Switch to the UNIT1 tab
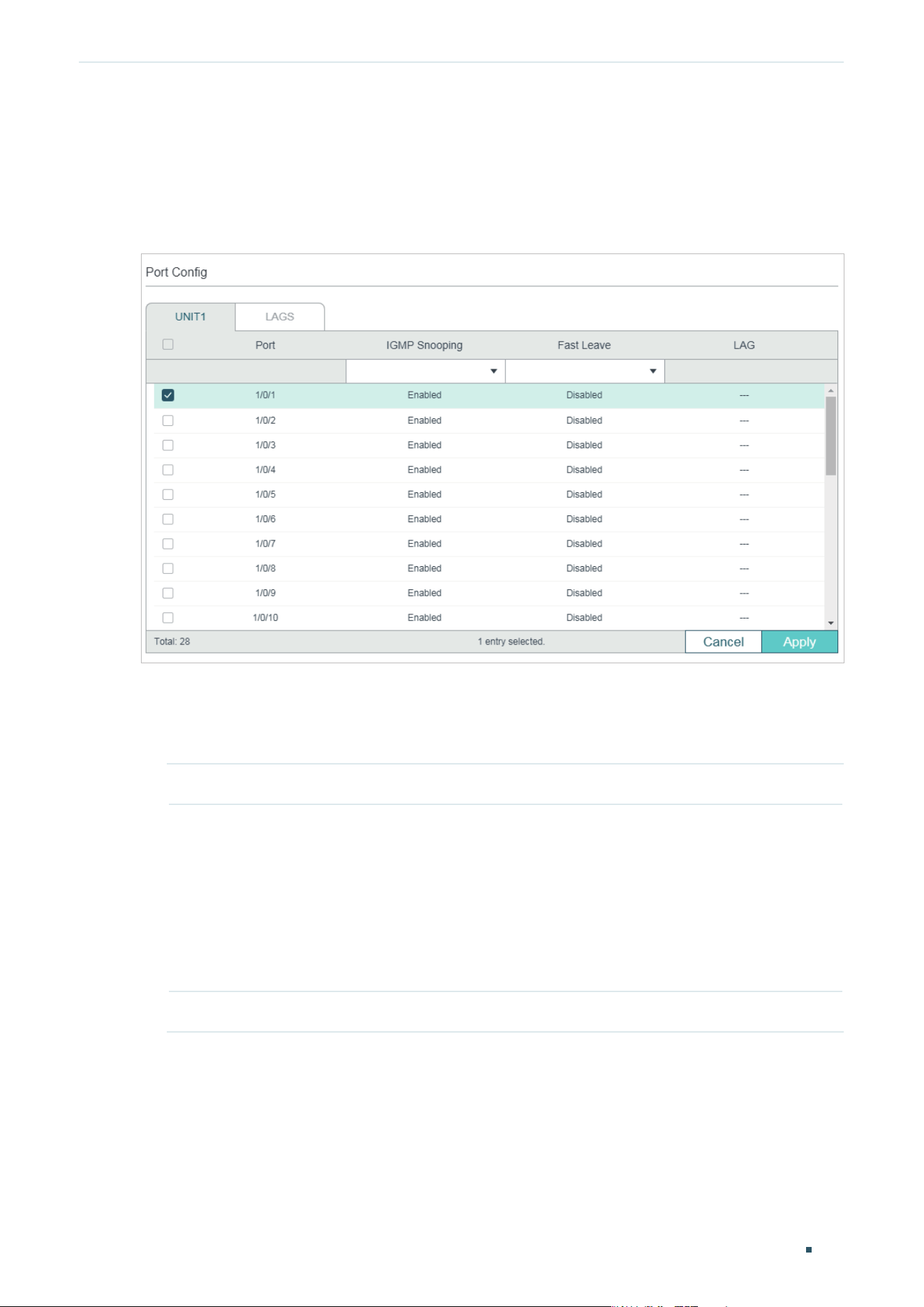Viewport: 924px width, 1307px height. (x=191, y=317)
